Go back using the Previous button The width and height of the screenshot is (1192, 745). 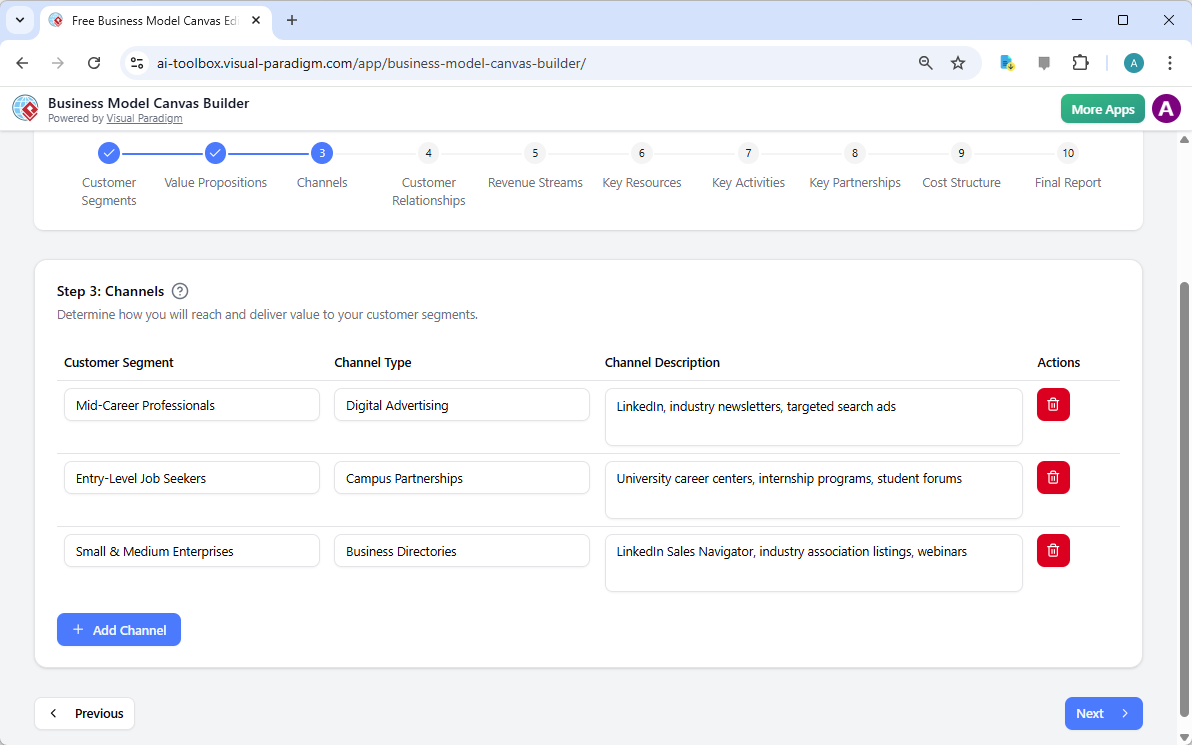click(x=84, y=713)
